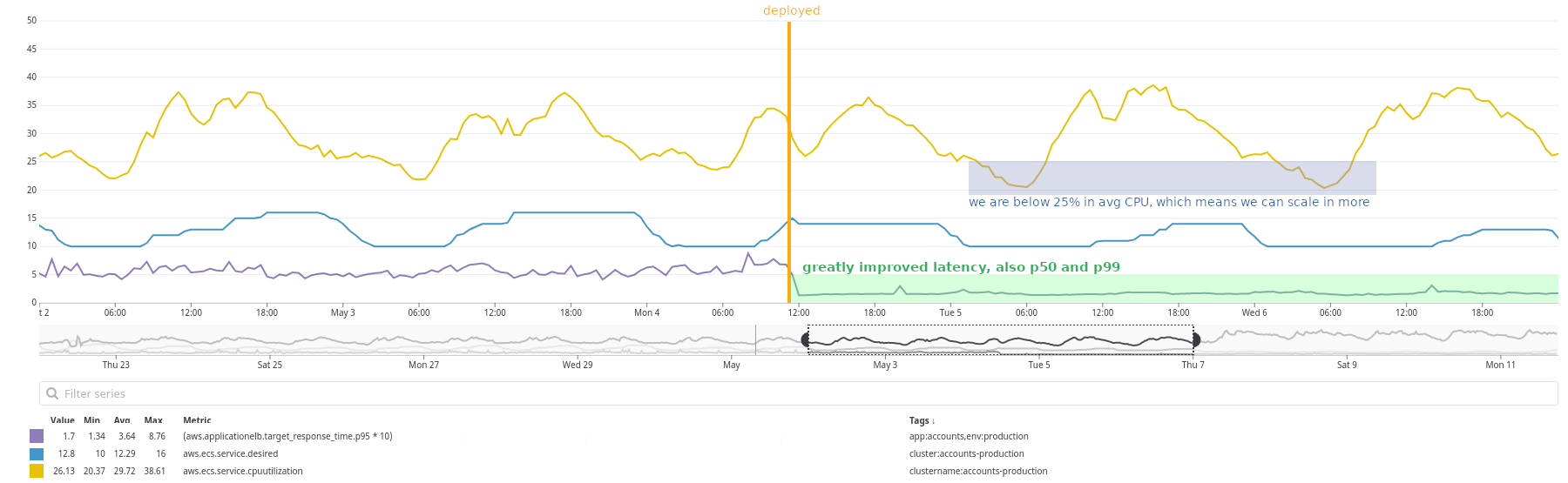This screenshot has width=1568, height=483.
Task: Grab the right handle of the time range selector
Action: [x=1196, y=340]
